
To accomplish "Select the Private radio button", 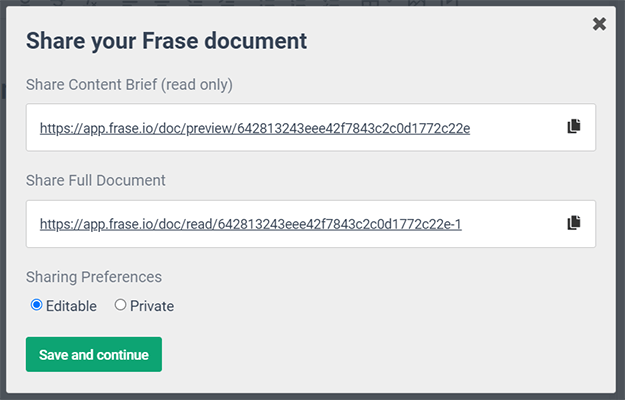I will click(121, 305).
